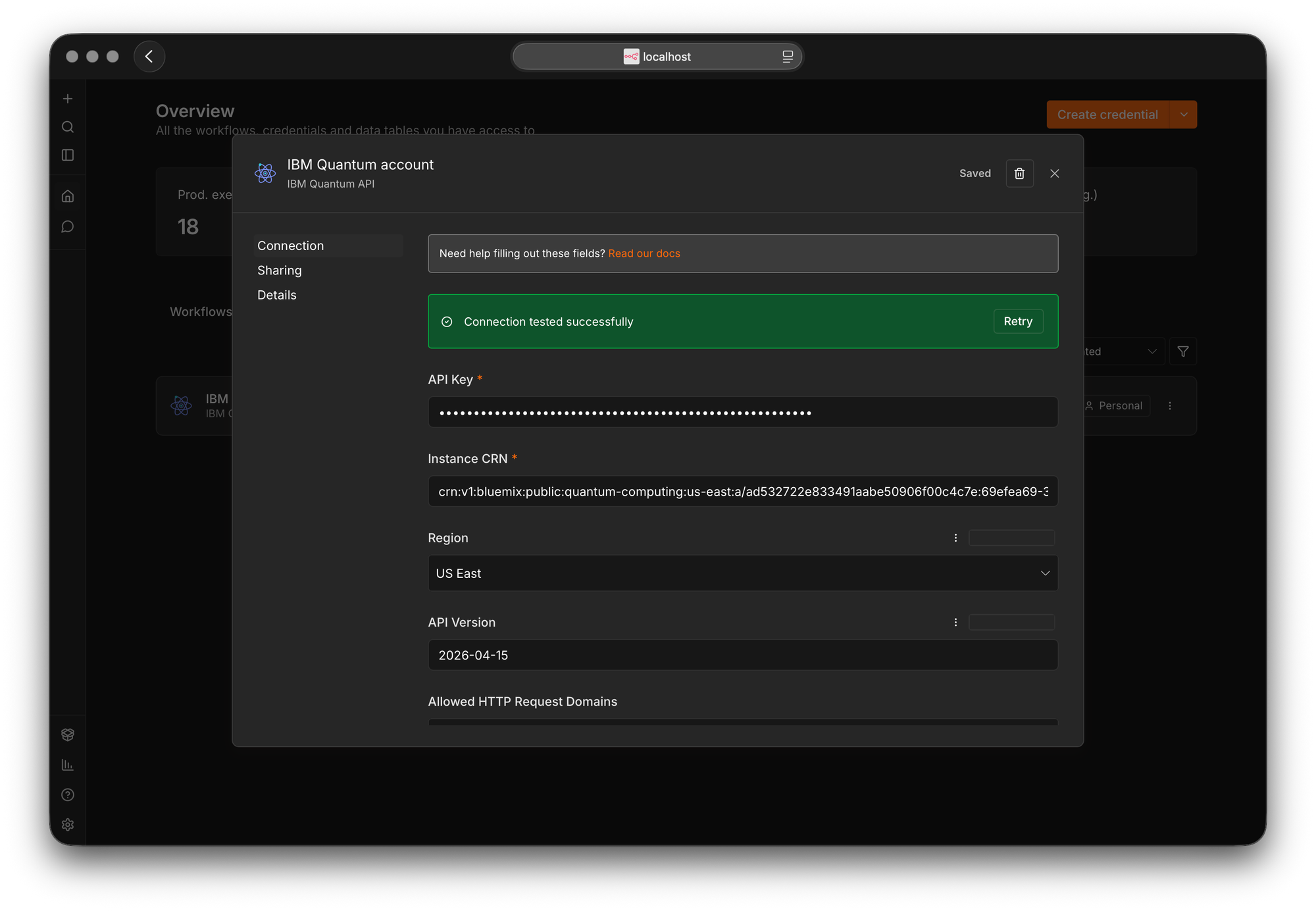Close the IBM Quantum account dialog
This screenshot has height=911, width=1316.
pyautogui.click(x=1055, y=173)
